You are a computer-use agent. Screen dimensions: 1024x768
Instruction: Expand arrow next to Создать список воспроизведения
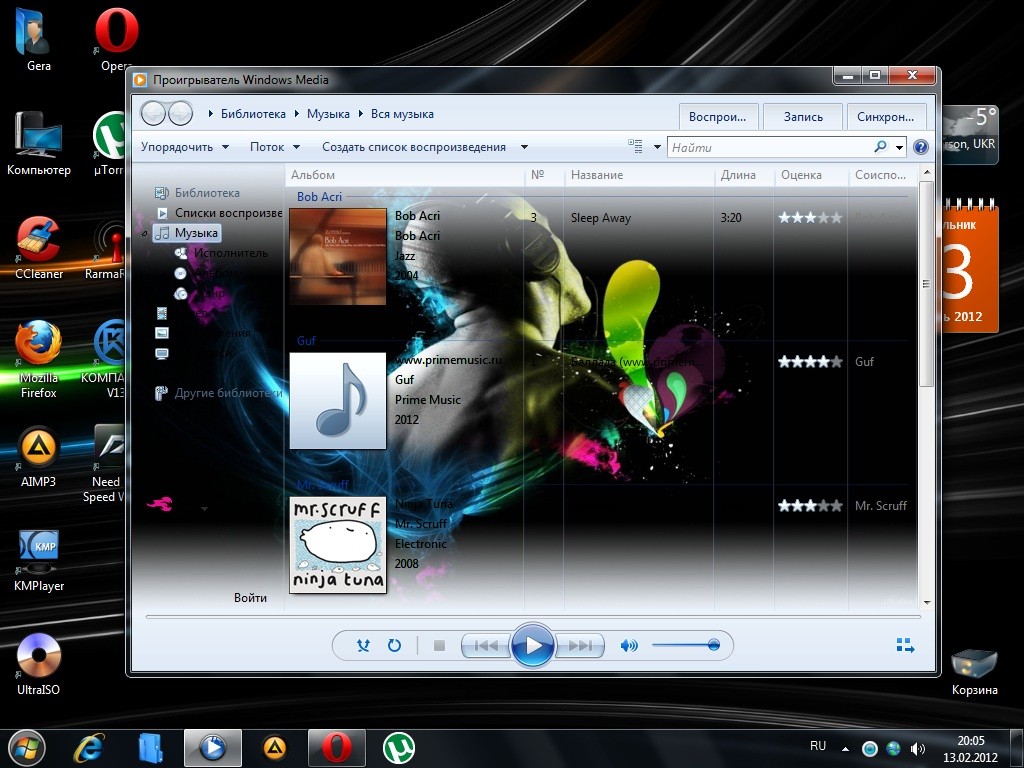pyautogui.click(x=524, y=147)
